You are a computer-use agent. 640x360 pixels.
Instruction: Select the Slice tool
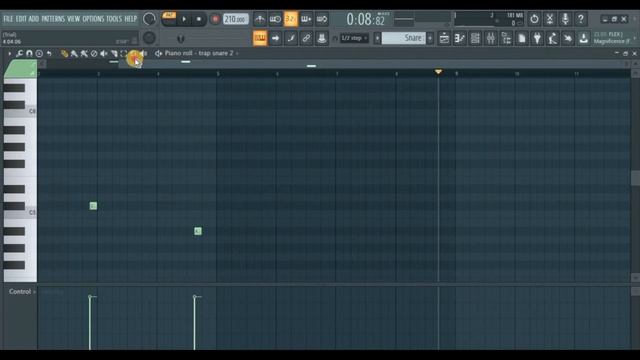click(114, 53)
